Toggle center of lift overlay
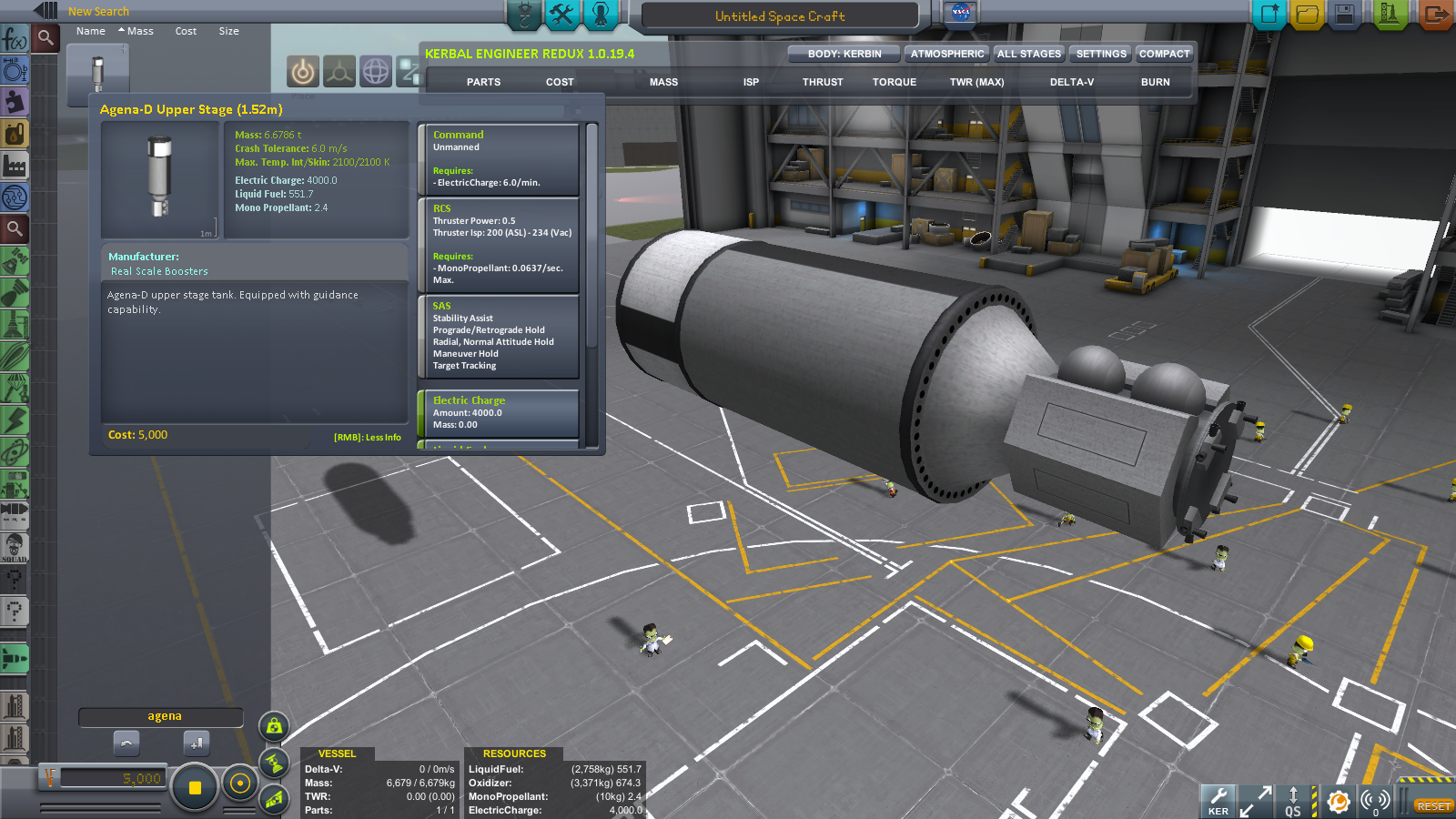 coord(274,800)
